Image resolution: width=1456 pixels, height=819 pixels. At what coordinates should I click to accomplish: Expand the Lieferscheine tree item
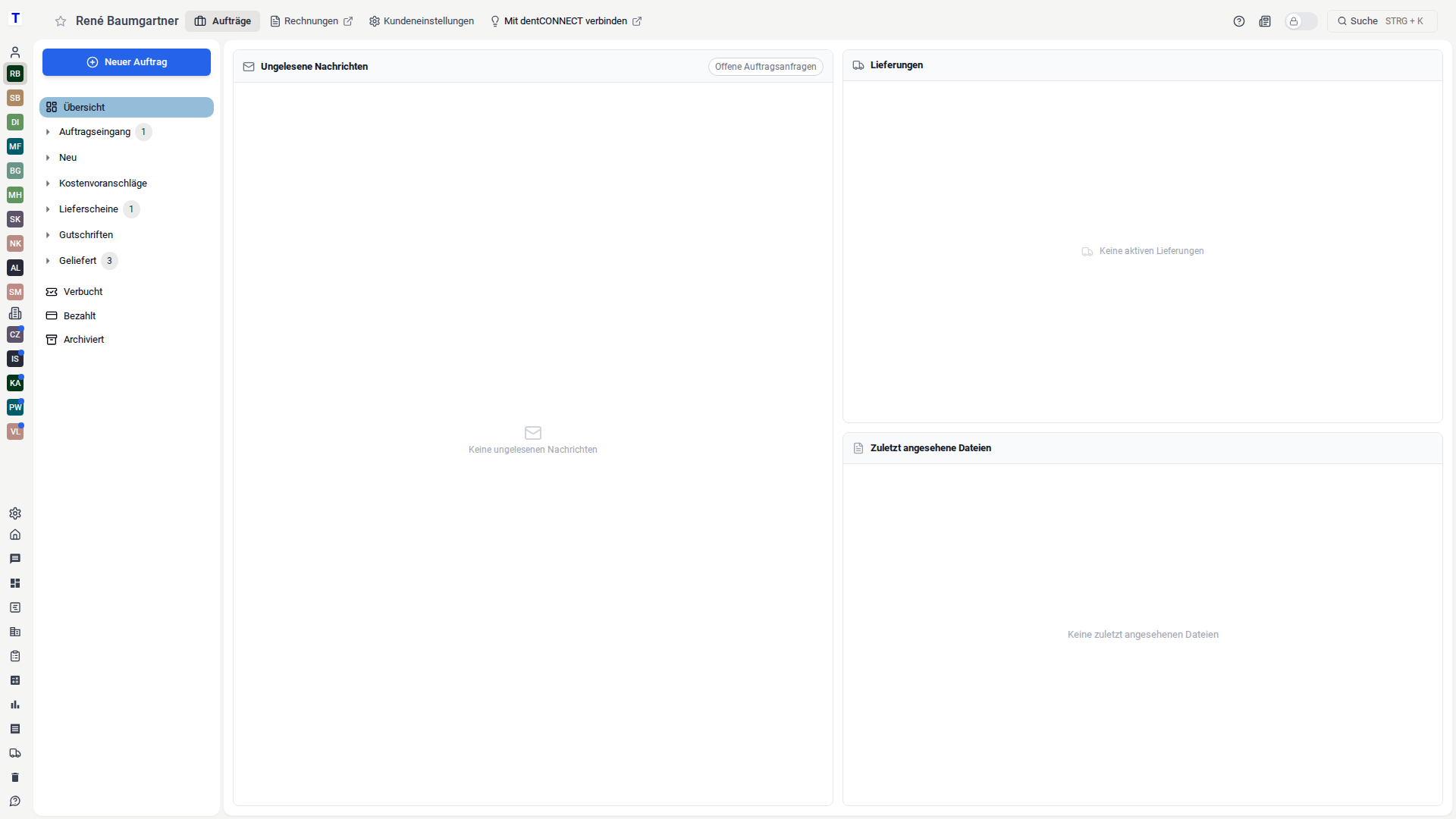(48, 209)
